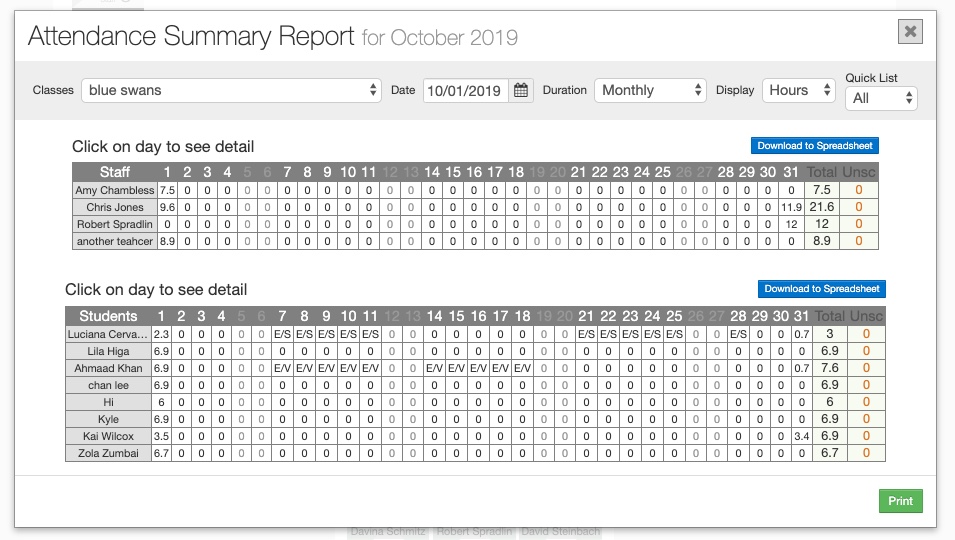The width and height of the screenshot is (955, 540).
Task: Change the Display dropdown from Hours
Action: pos(798,90)
